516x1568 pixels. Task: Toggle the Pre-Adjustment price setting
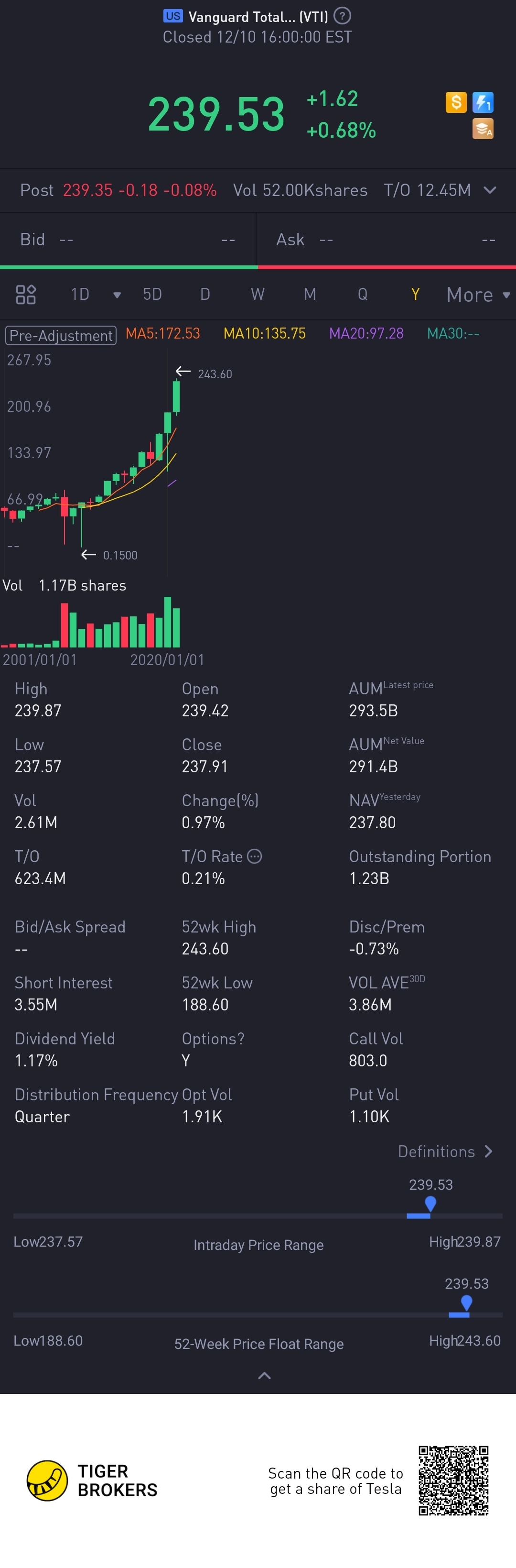pyautogui.click(x=60, y=335)
